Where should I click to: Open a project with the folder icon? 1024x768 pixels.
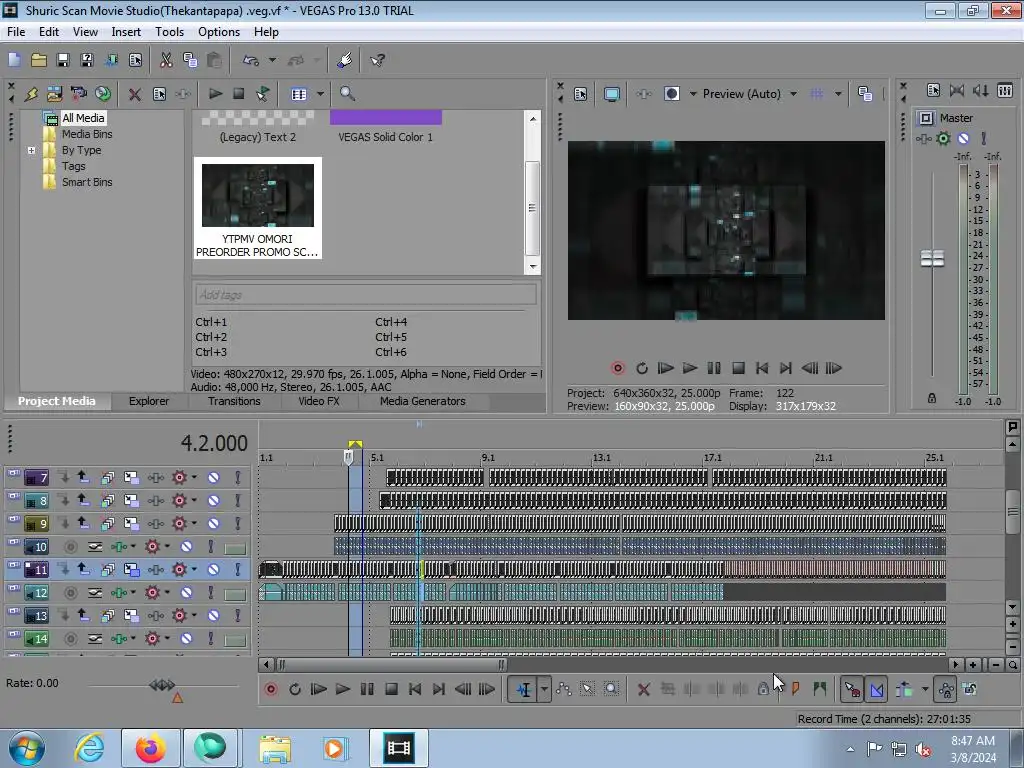click(x=39, y=60)
